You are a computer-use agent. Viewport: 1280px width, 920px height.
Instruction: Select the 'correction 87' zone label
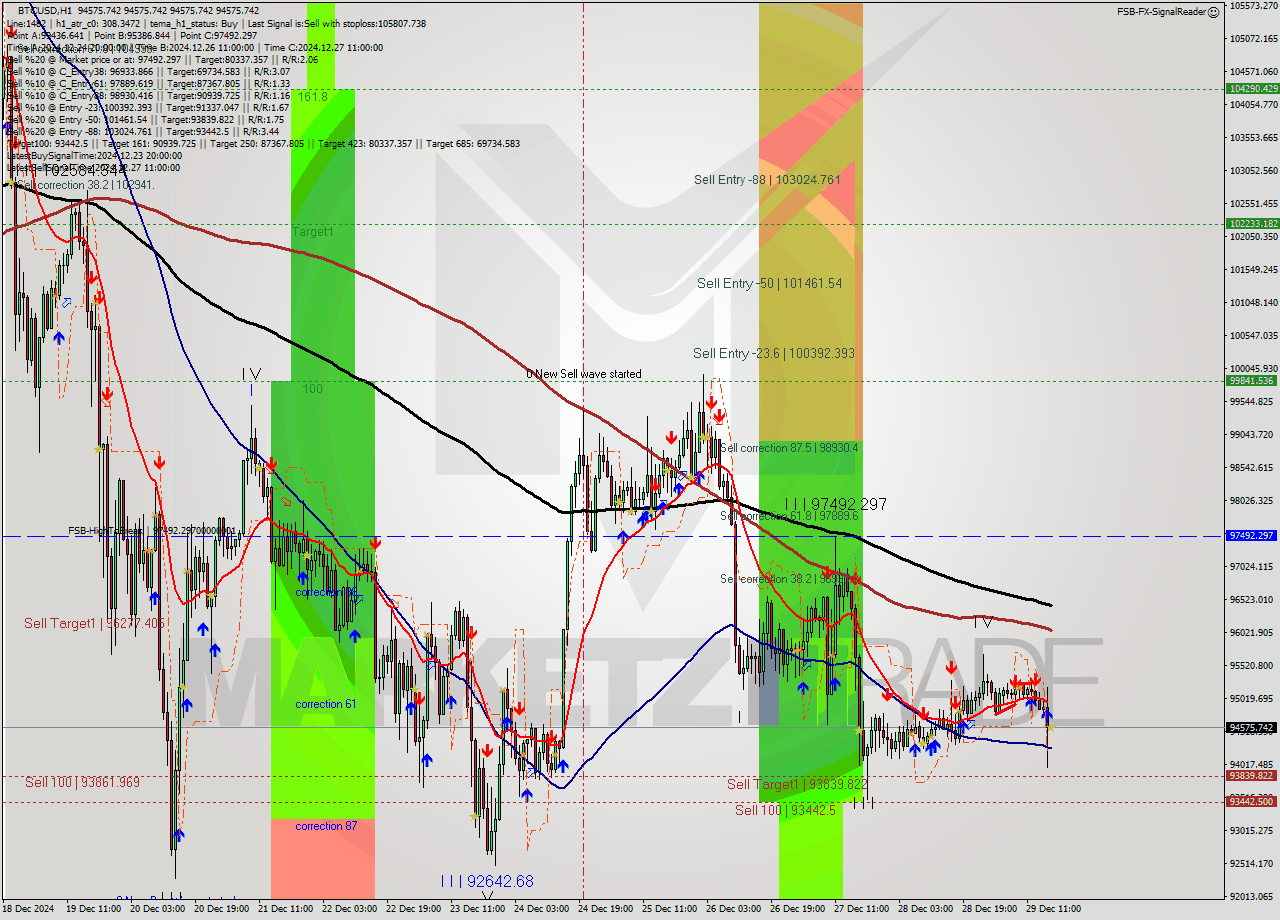(326, 826)
